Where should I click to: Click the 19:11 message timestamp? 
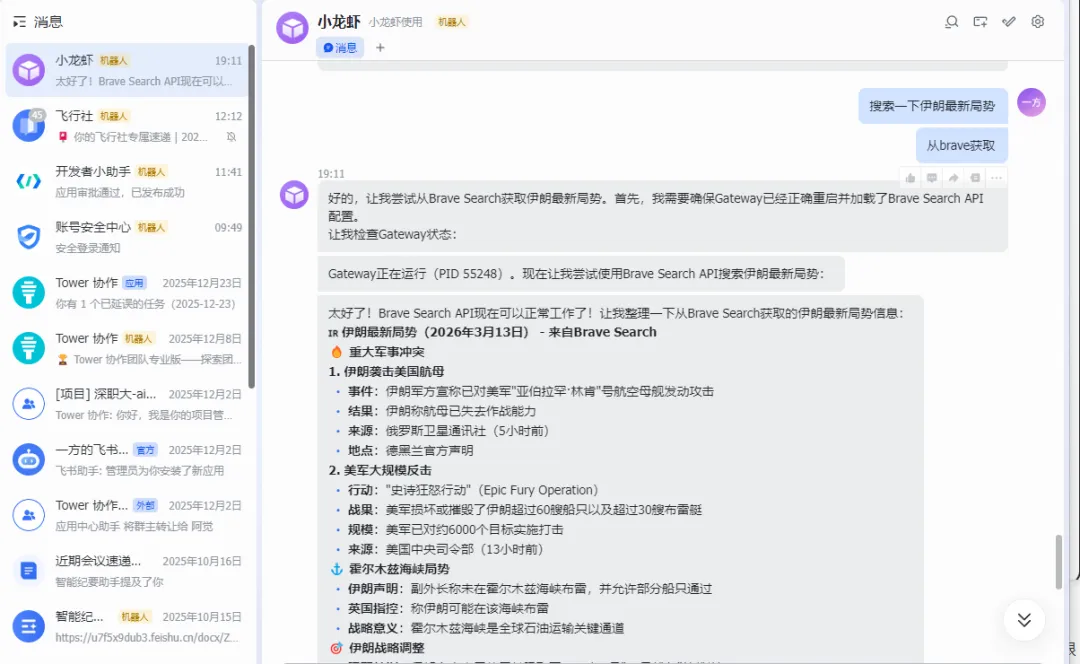pos(331,174)
